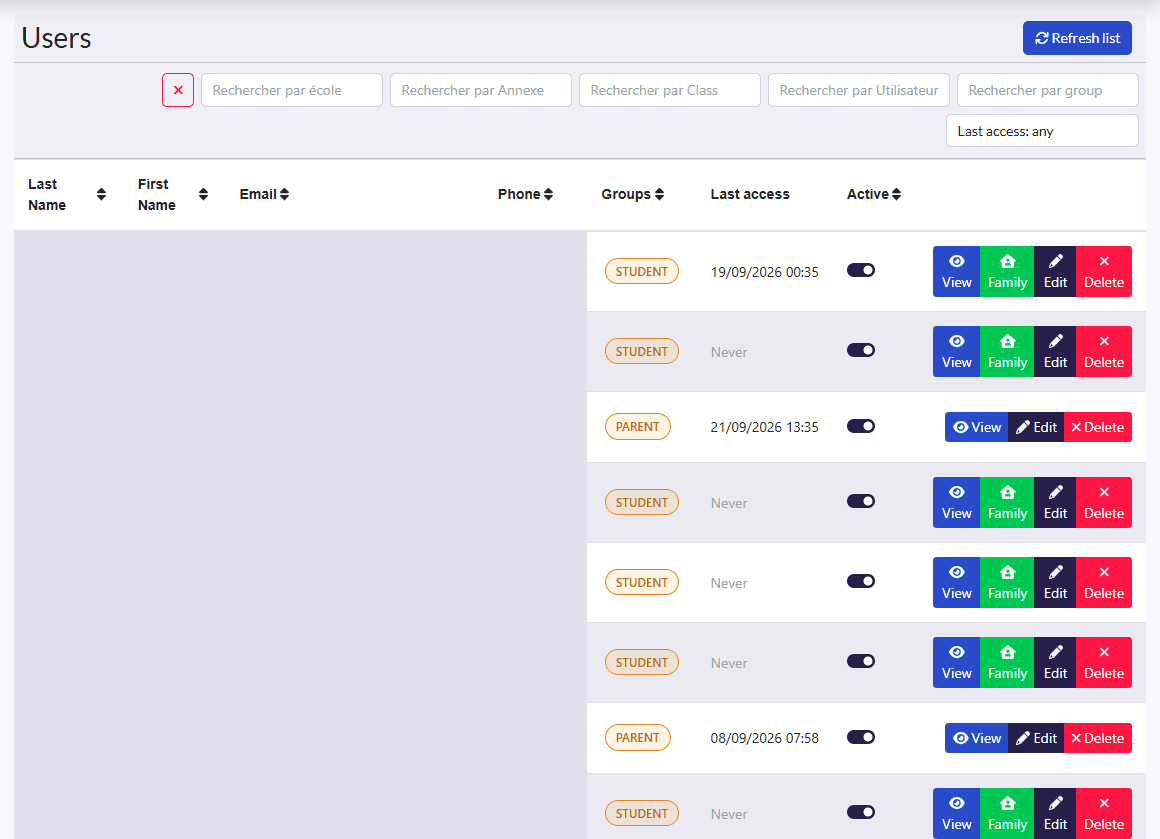Select the date 08/09/2026 07:58
Viewport: 1160px width, 839px height.
click(764, 738)
